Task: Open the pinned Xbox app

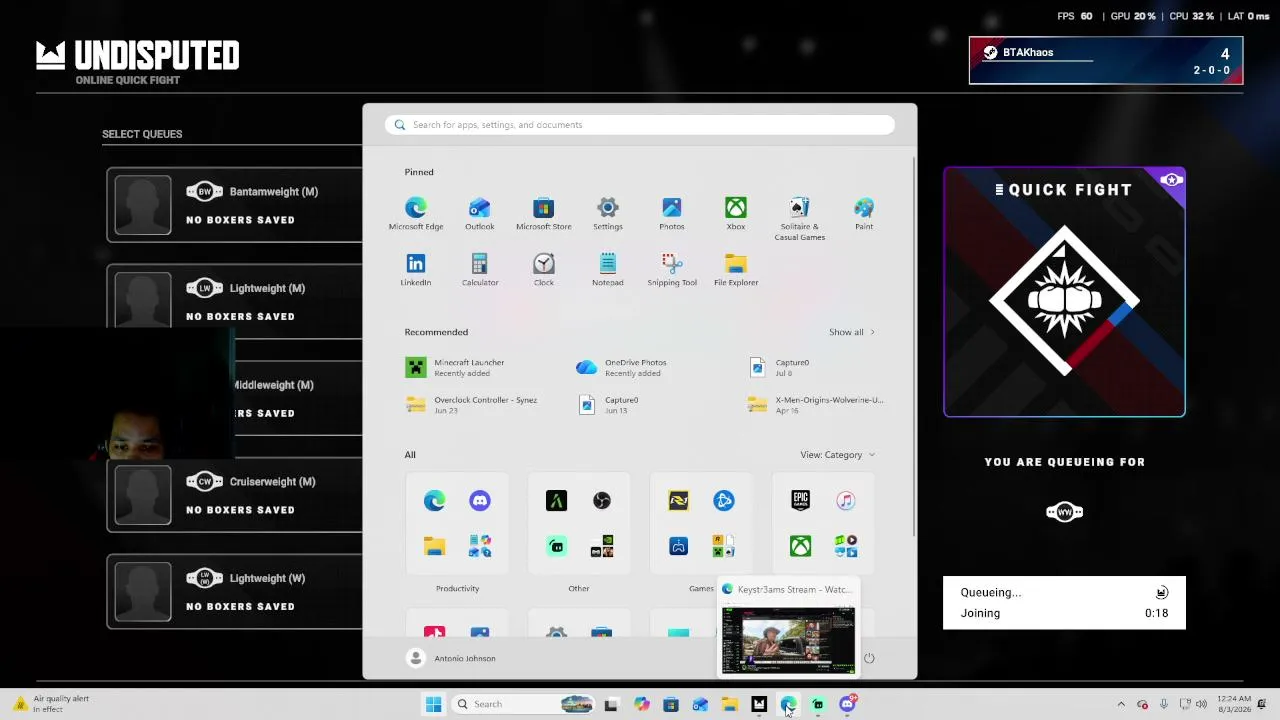Action: tap(736, 213)
